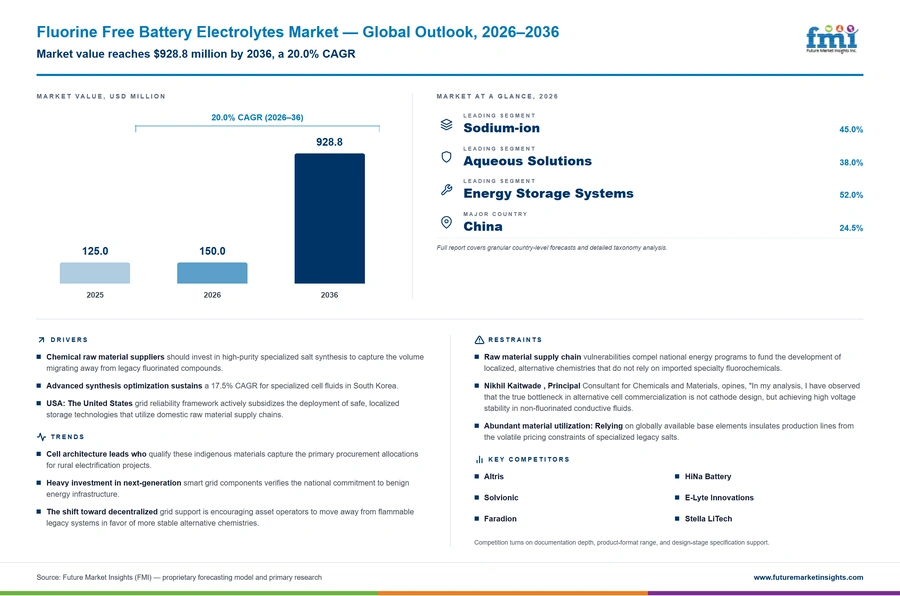Click the HiNa Battery competitor entry
The height and width of the screenshot is (596, 900).
click(x=708, y=477)
